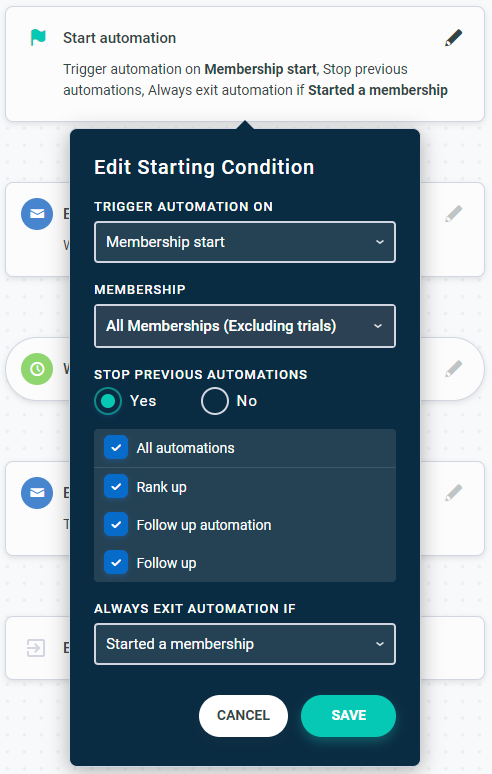Uncheck the Rank up checkbox
This screenshot has width=492, height=774.
pos(116,487)
